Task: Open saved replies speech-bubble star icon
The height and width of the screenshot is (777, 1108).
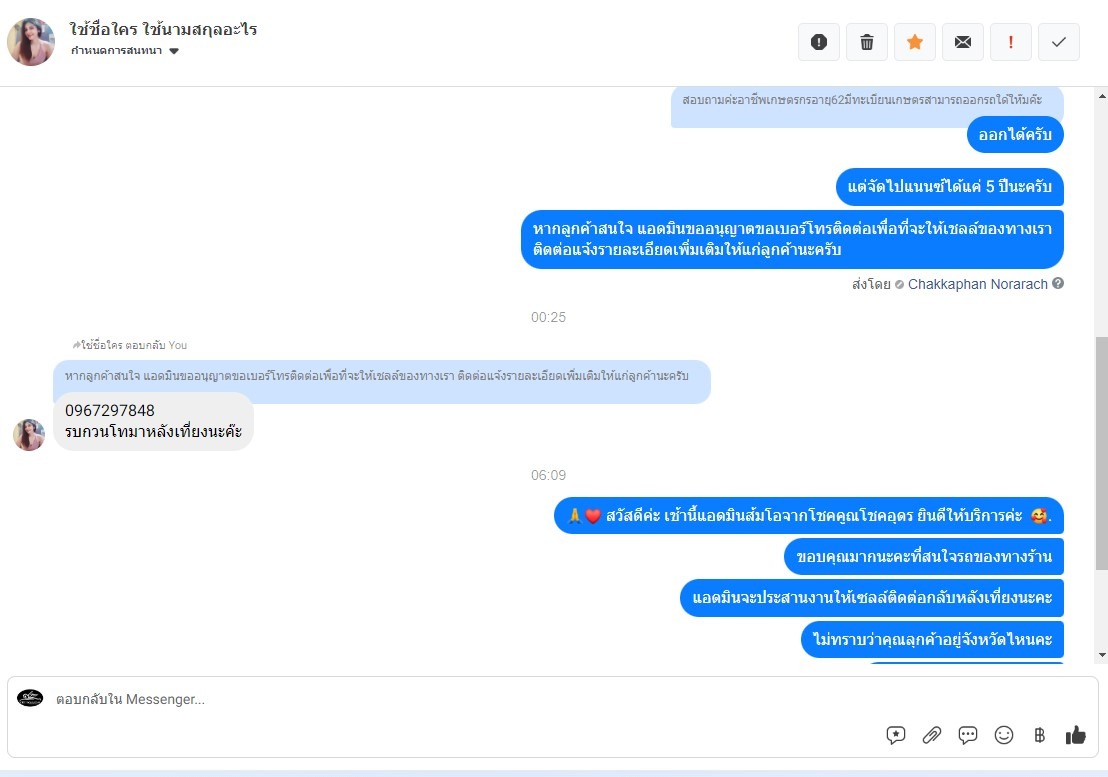Action: [895, 735]
